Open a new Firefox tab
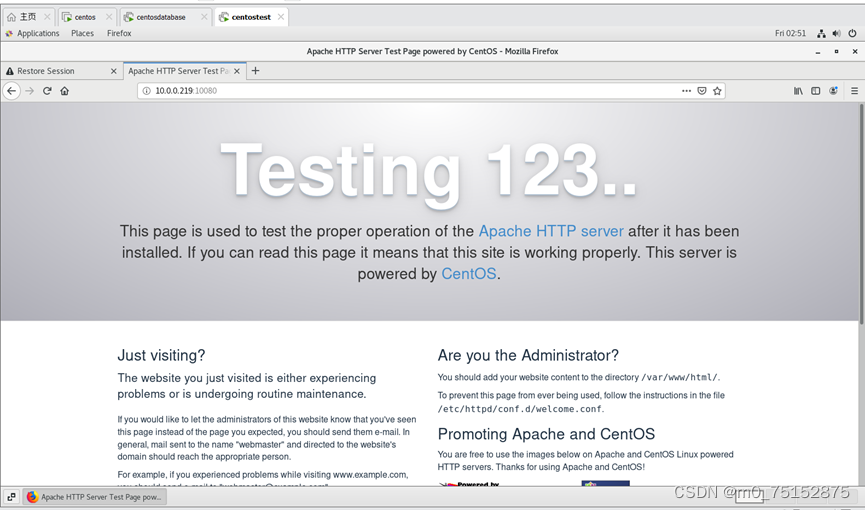Image resolution: width=865 pixels, height=510 pixels. pyautogui.click(x=255, y=71)
